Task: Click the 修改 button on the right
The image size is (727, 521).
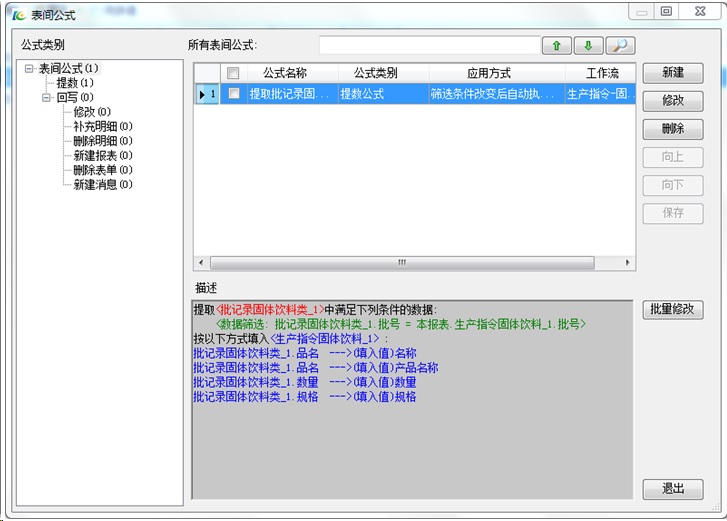Action: [x=673, y=101]
